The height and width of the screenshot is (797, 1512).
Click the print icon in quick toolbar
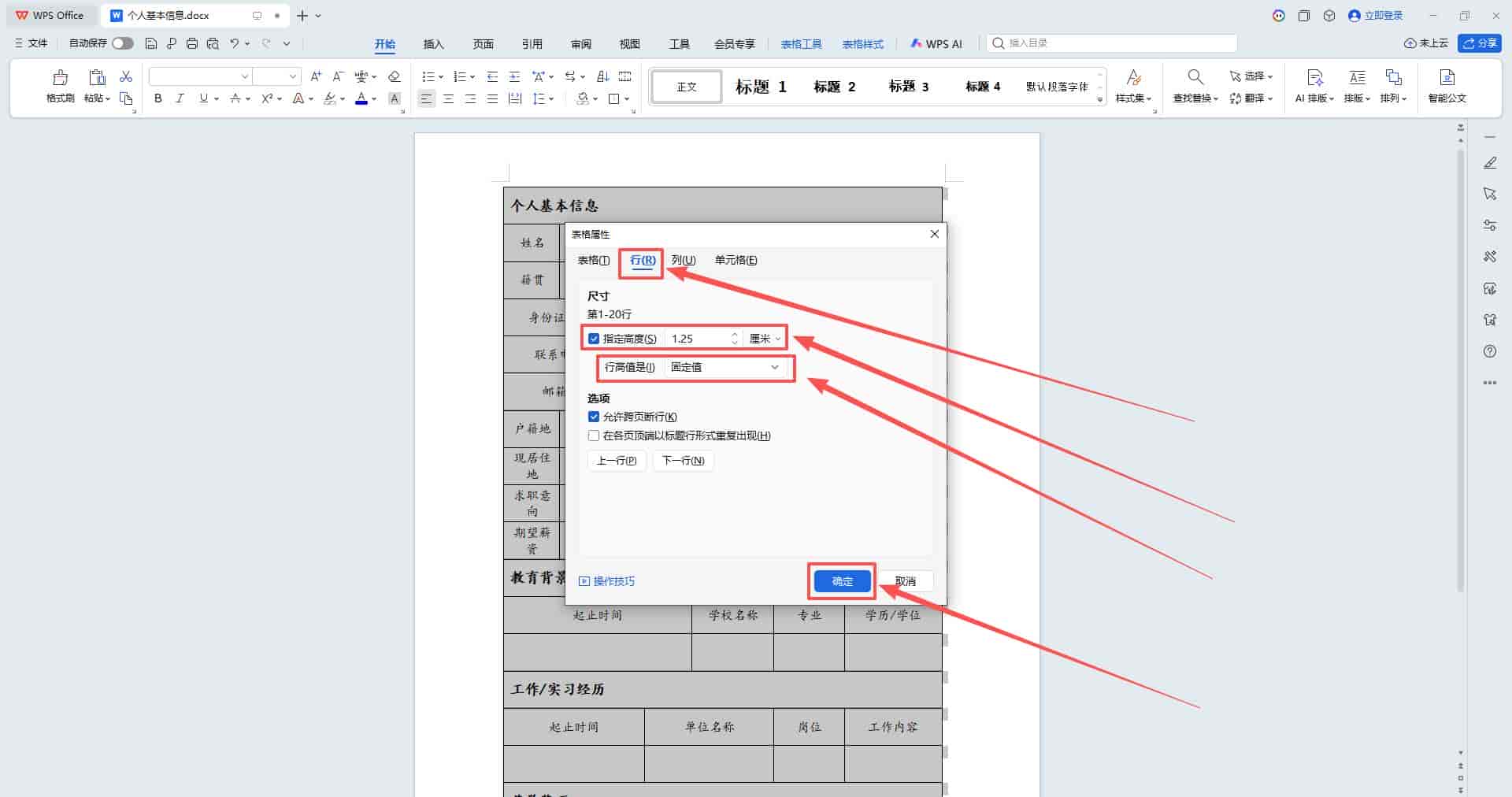click(x=192, y=43)
